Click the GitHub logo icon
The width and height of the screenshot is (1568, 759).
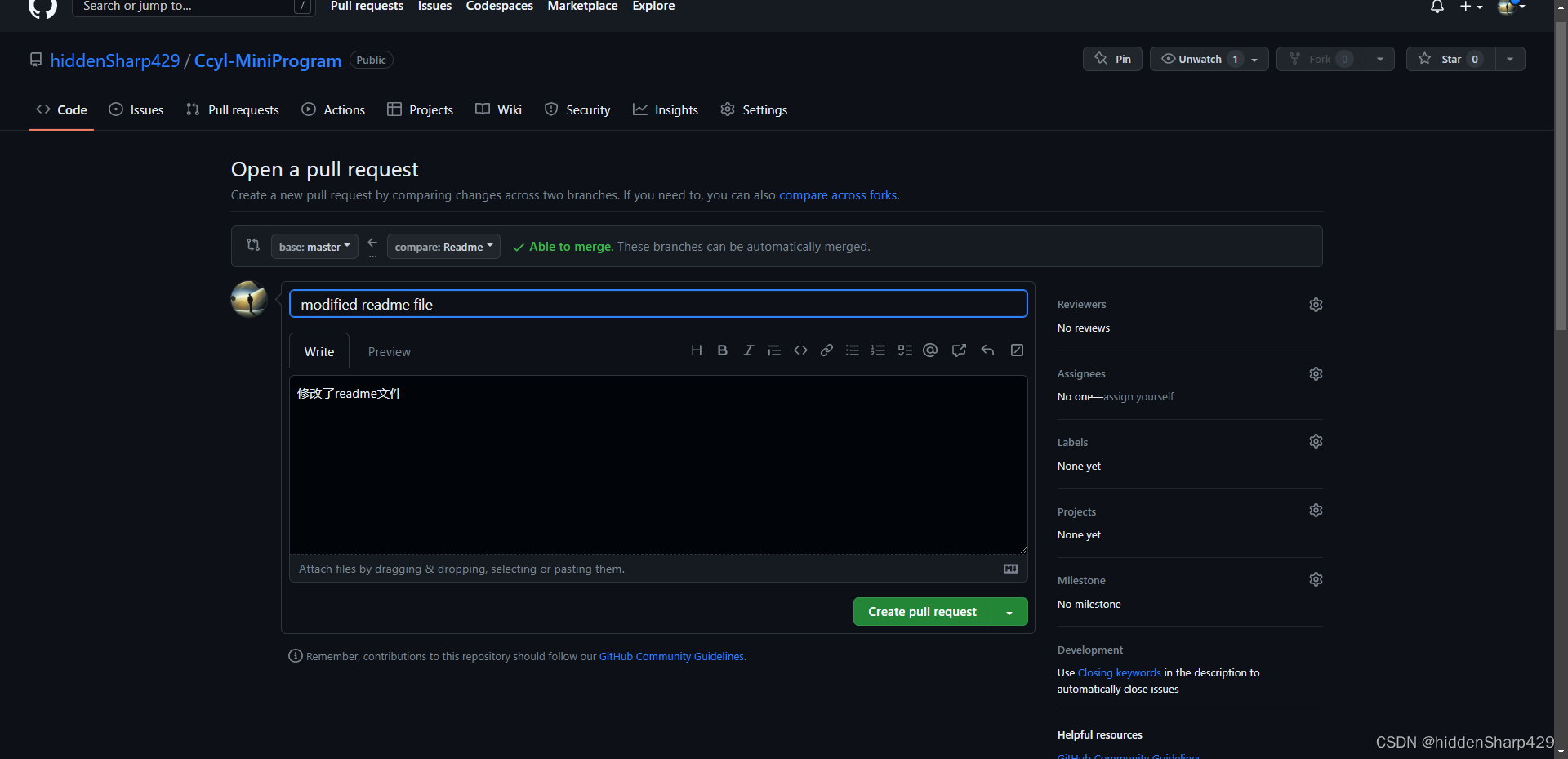(x=42, y=7)
